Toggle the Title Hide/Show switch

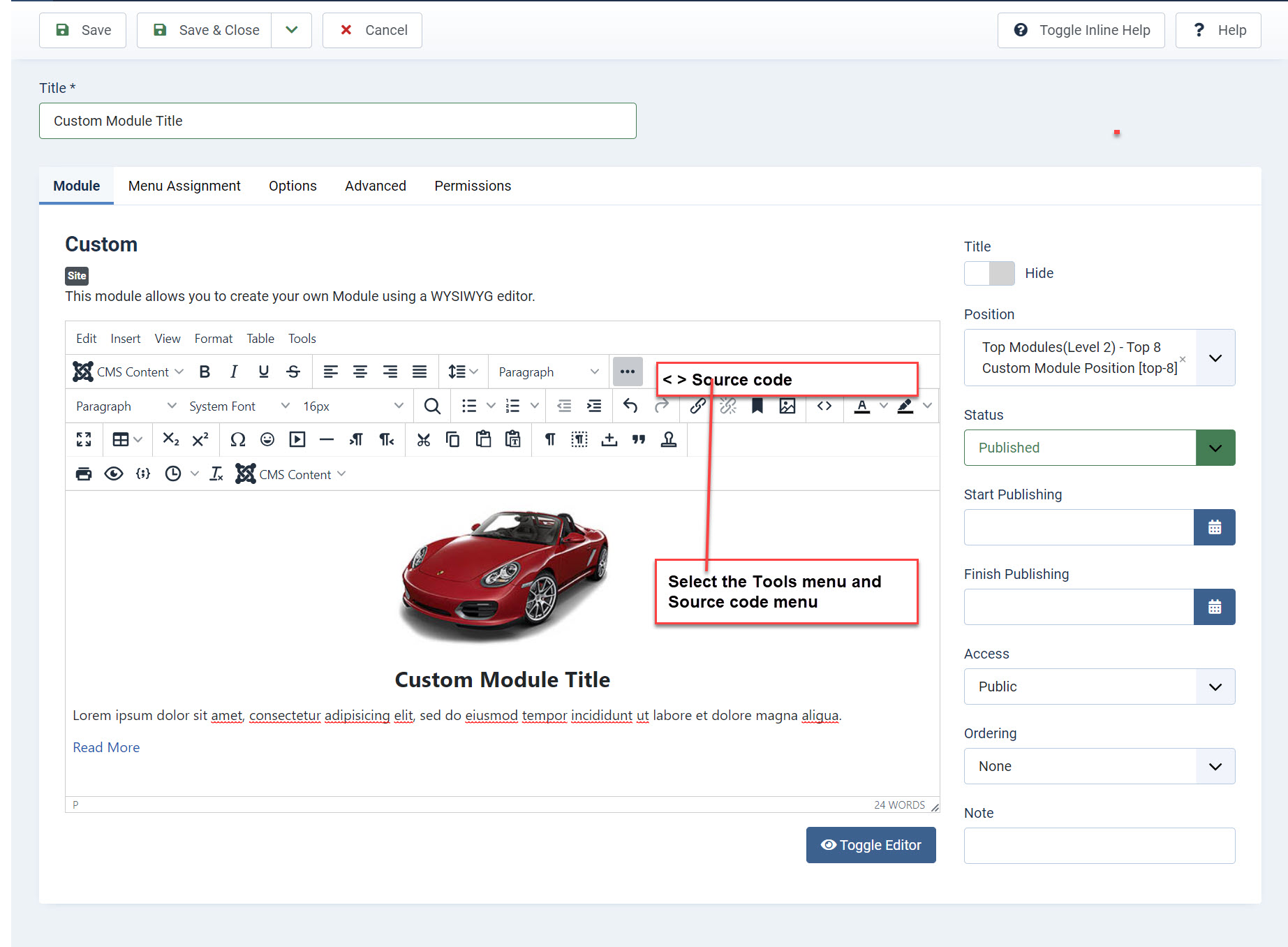pos(989,274)
